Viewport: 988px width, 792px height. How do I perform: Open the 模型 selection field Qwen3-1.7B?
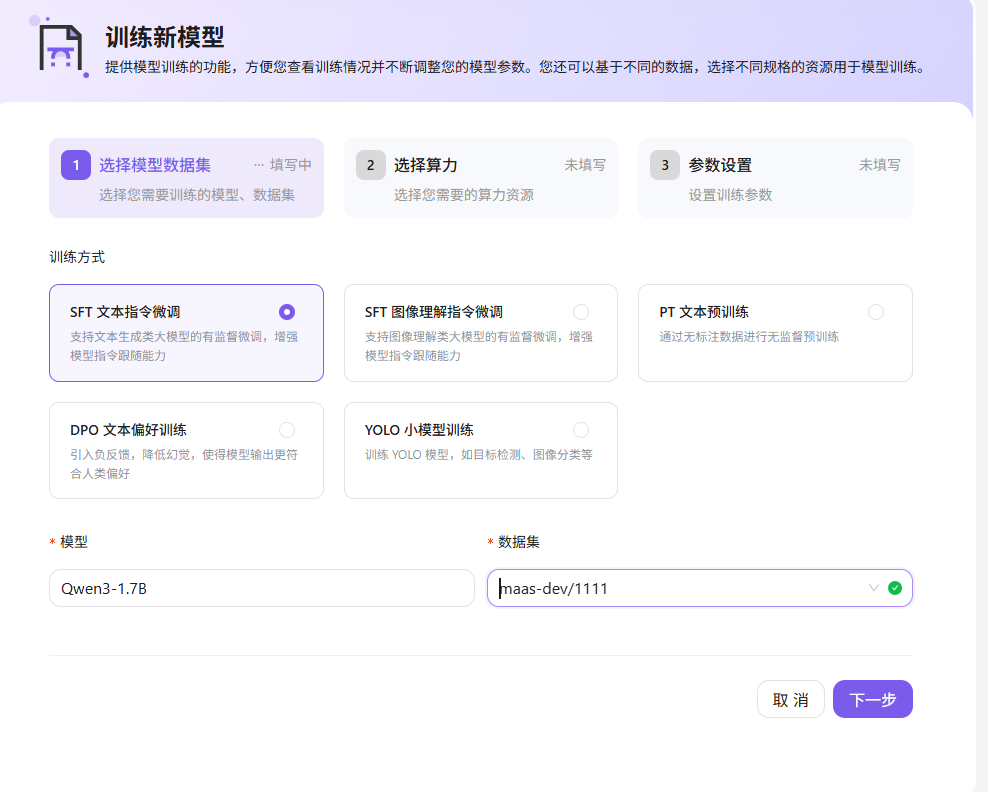point(262,588)
